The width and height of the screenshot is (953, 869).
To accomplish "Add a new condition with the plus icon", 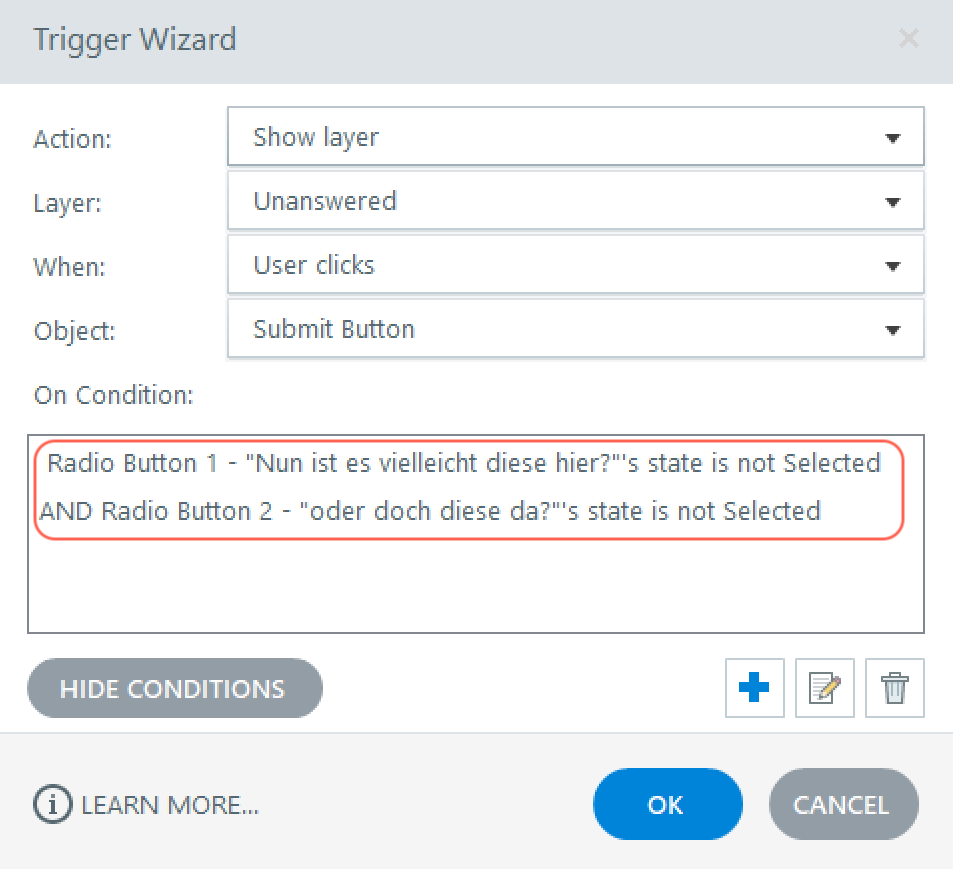I will click(x=754, y=688).
